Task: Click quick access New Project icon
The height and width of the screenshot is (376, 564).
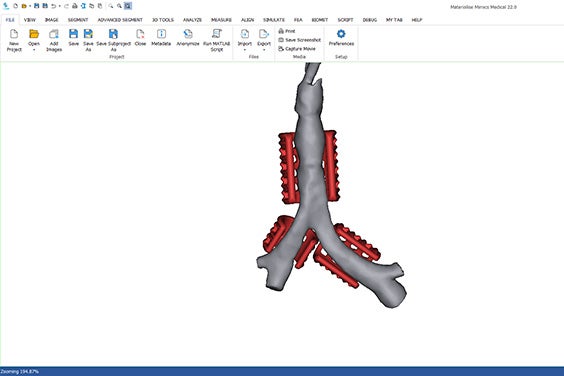Action: pyautogui.click(x=15, y=6)
